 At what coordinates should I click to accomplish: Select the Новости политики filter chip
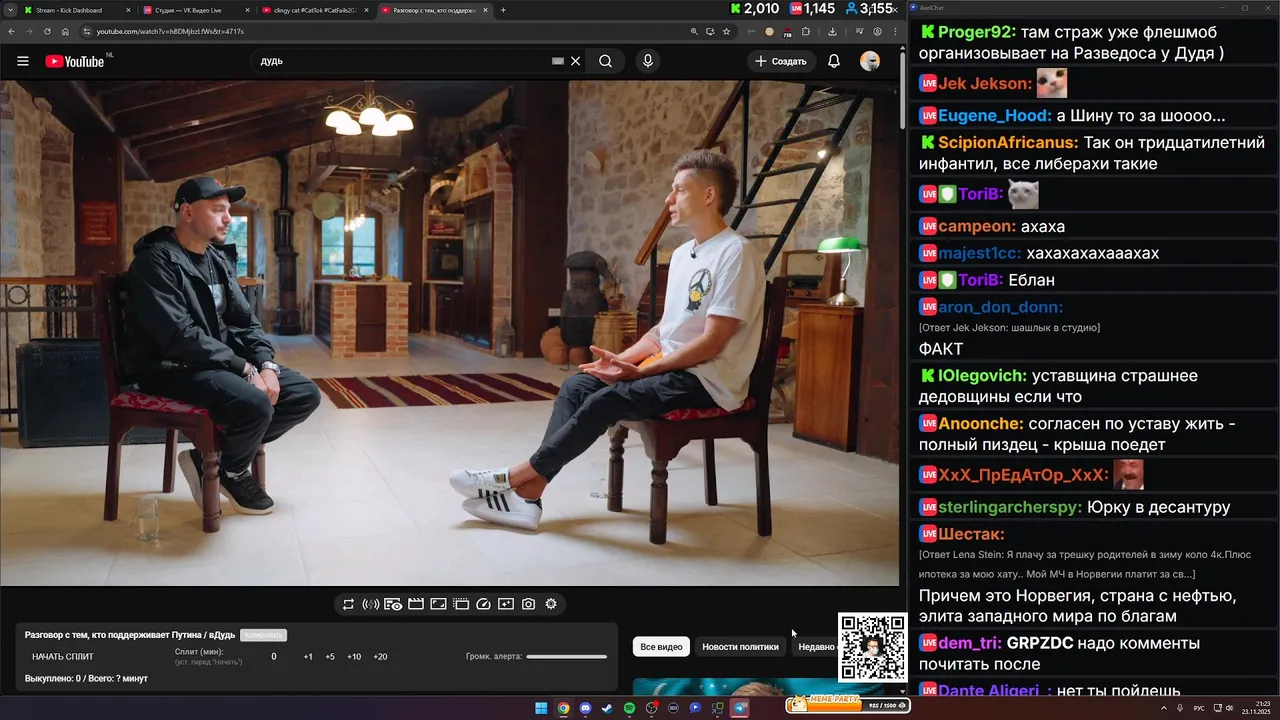pyautogui.click(x=740, y=647)
